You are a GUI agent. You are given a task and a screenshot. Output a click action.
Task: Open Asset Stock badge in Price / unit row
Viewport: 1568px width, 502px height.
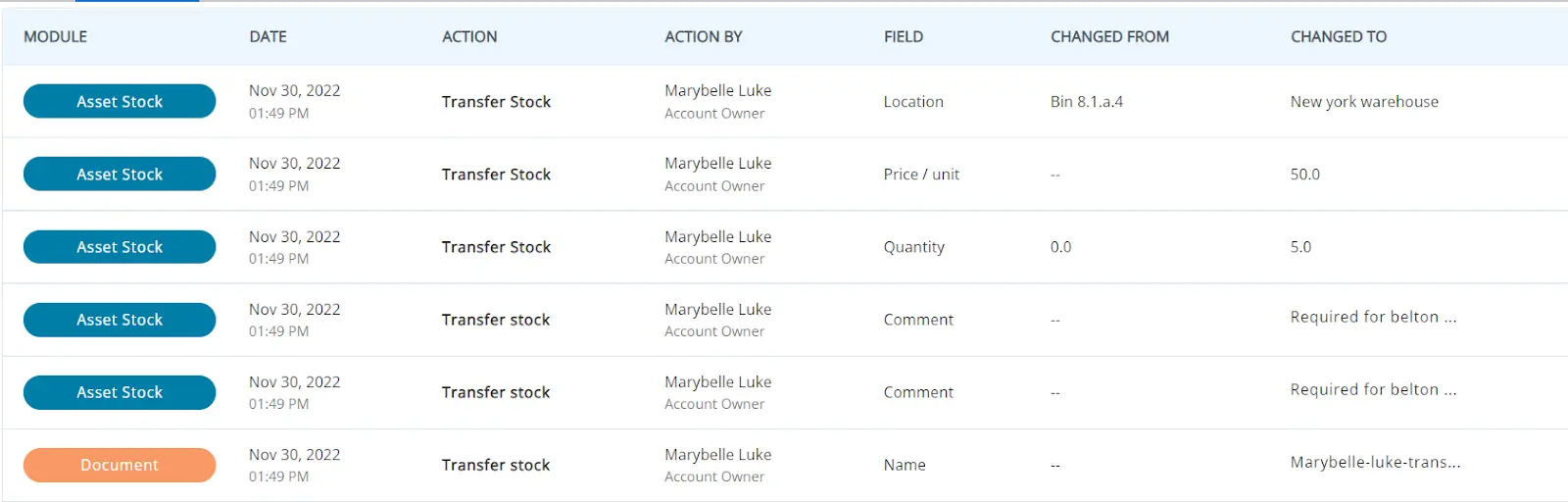tap(120, 174)
